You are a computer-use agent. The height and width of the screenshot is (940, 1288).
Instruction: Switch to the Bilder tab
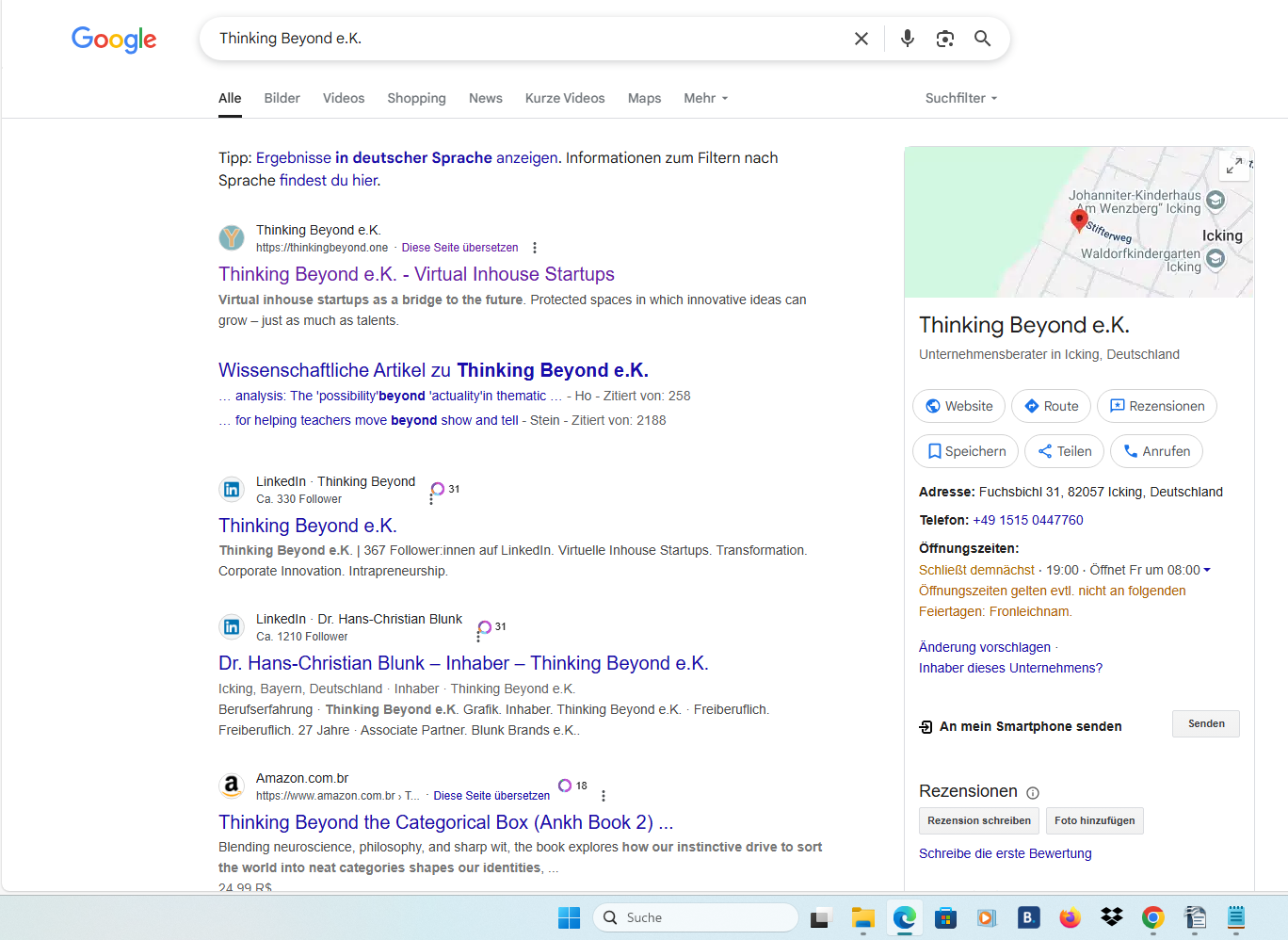(282, 98)
